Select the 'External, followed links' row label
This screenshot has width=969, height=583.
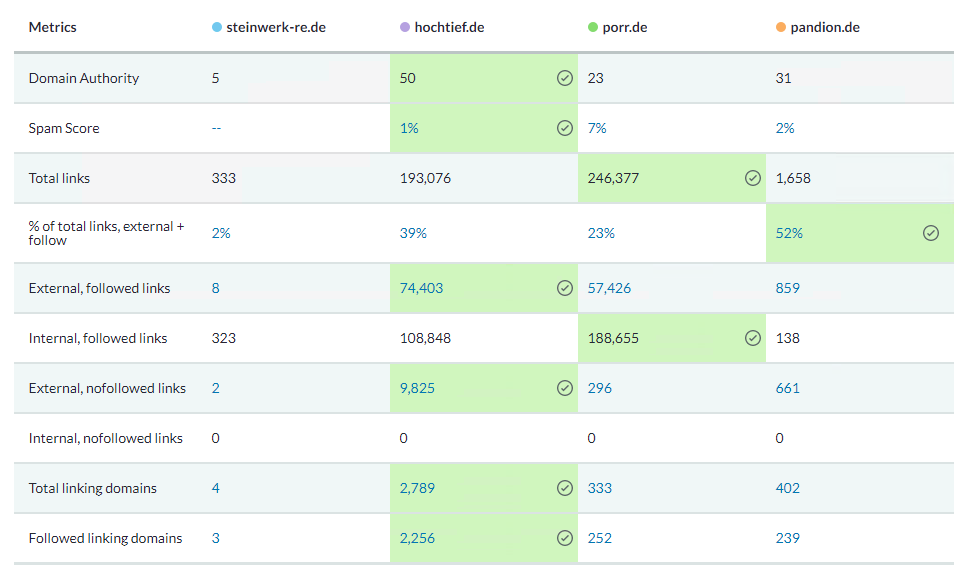[99, 288]
